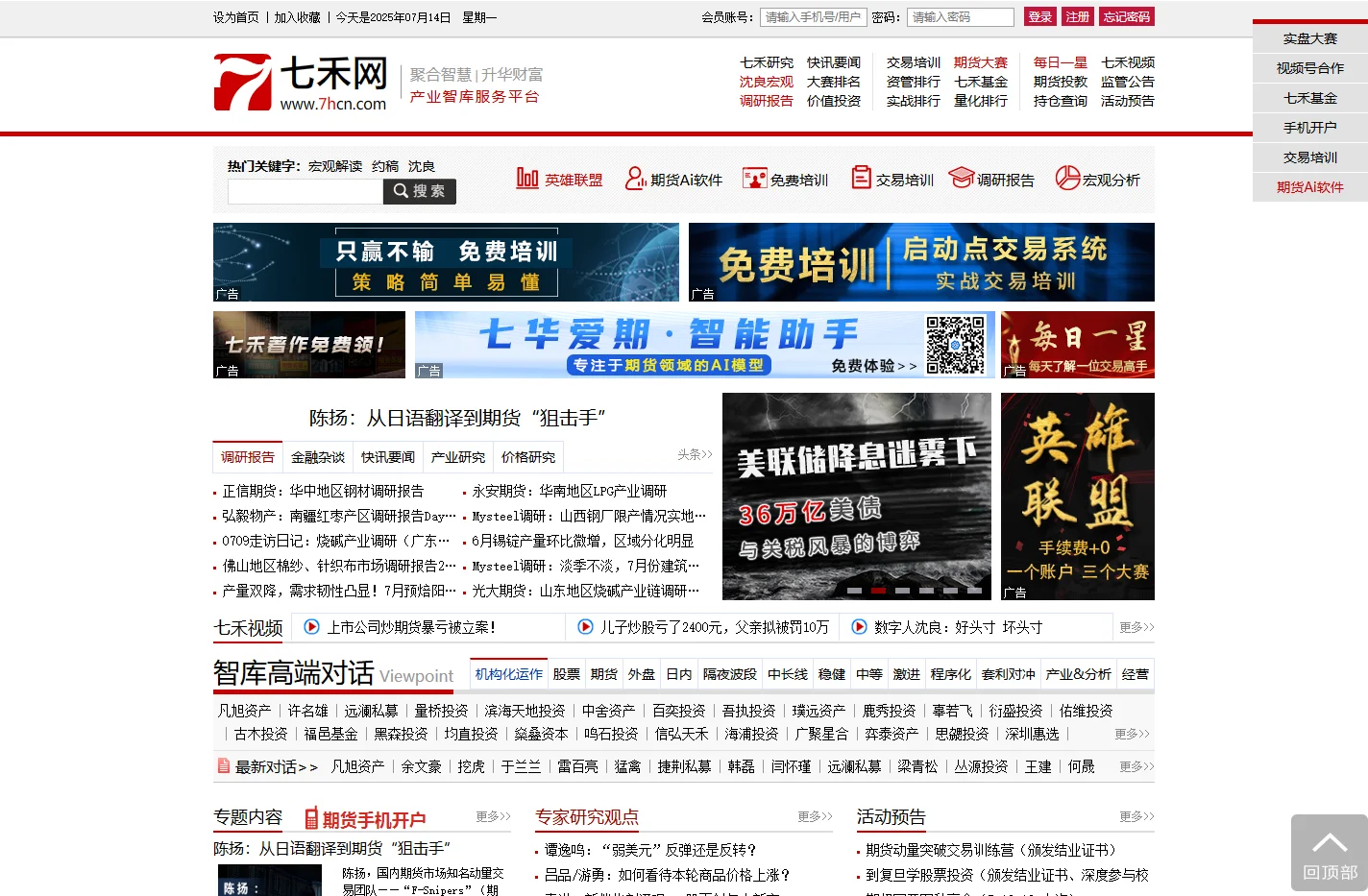This screenshot has height=896, width=1368.
Task: Expand 更多>> beside 专题内容 section
Action: (493, 816)
